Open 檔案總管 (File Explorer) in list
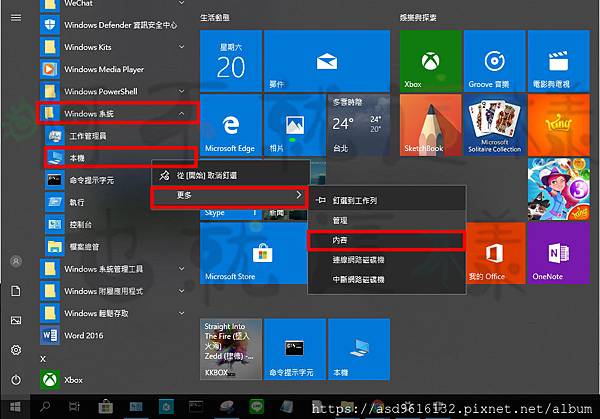 pos(119,247)
